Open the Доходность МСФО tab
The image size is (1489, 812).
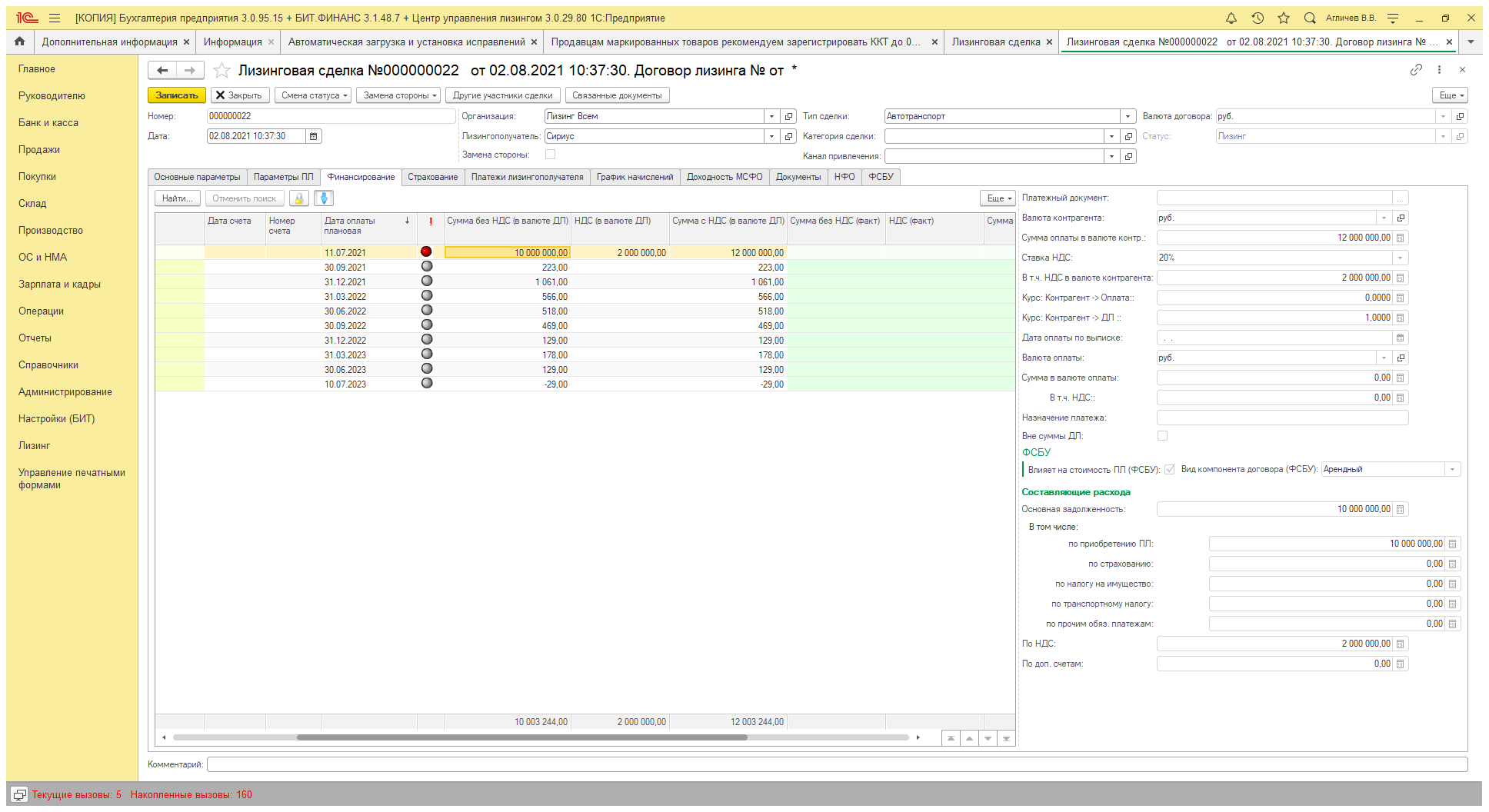(724, 177)
